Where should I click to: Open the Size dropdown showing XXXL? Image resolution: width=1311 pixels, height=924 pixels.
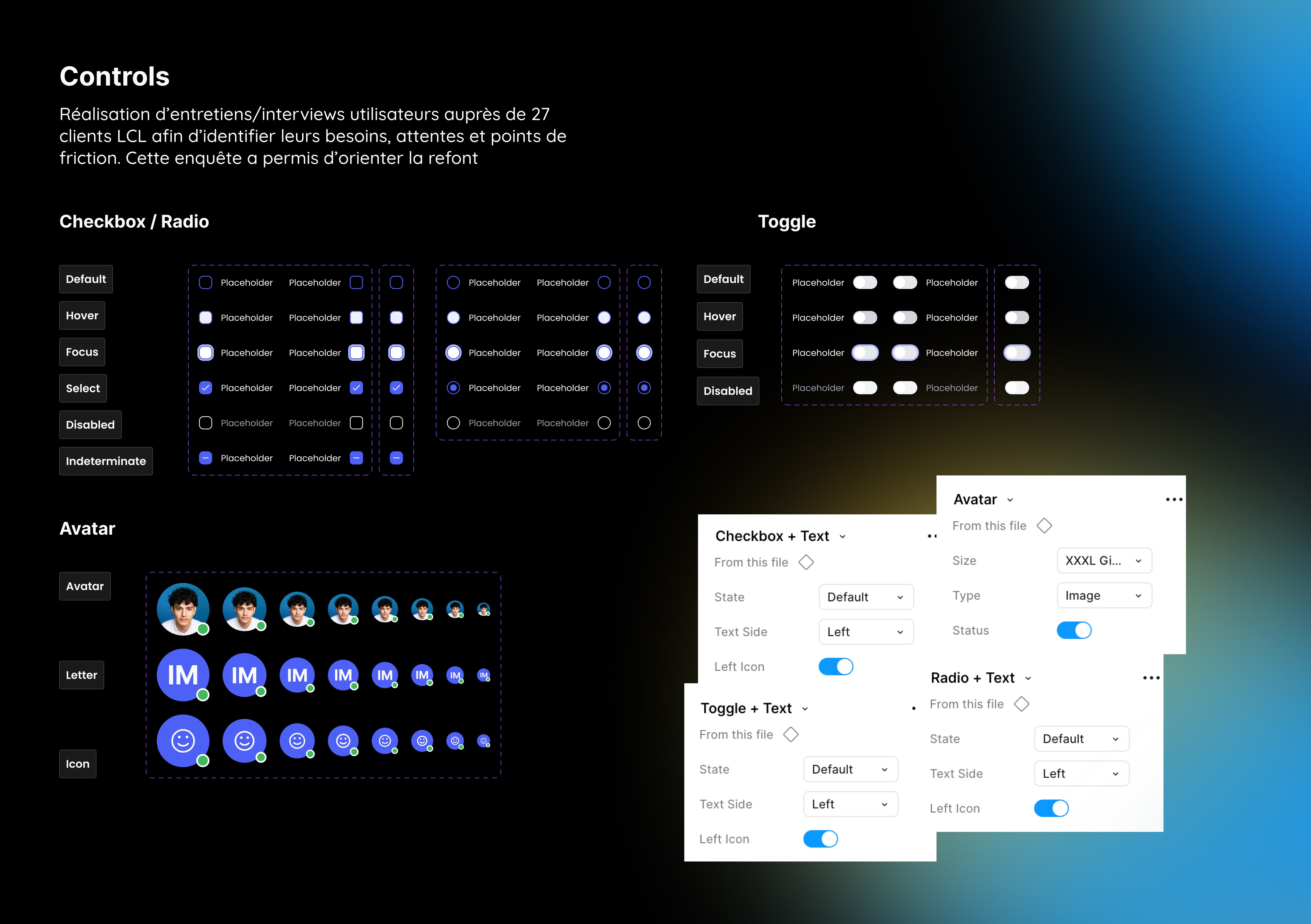click(x=1104, y=561)
